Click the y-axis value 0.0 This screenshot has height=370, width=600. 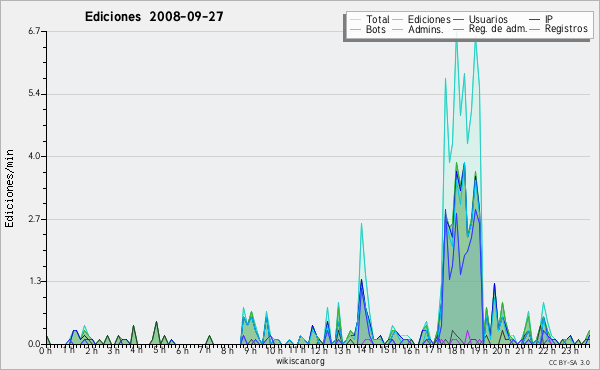(x=34, y=344)
